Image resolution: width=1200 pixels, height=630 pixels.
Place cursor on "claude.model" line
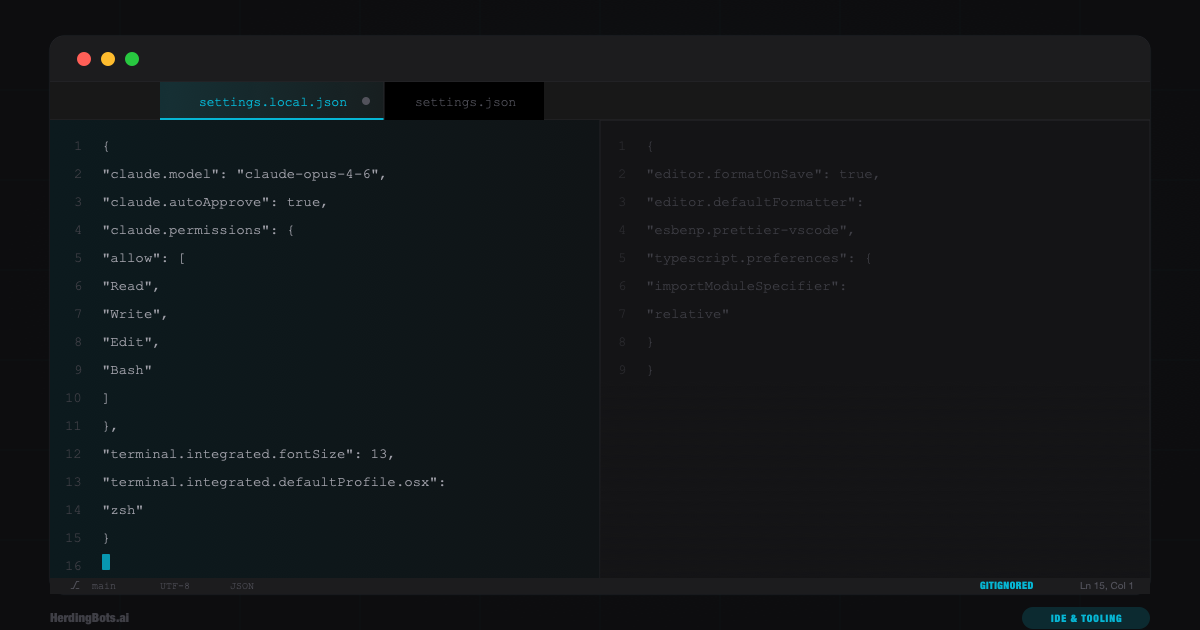click(x=244, y=174)
